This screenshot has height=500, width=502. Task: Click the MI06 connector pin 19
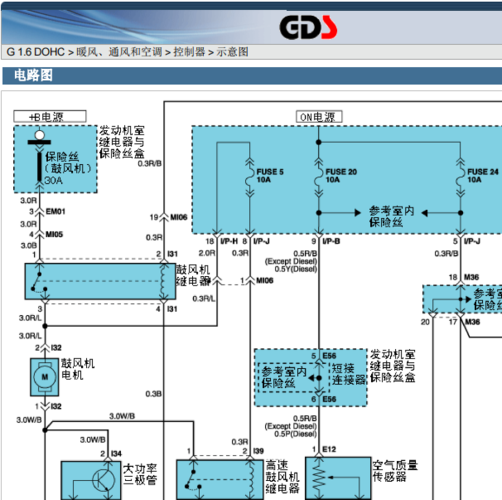[x=163, y=217]
